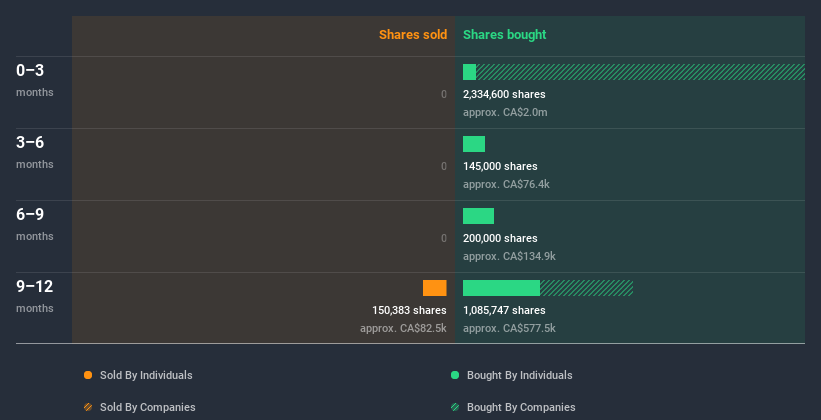Click the approx. CA$577.5k value
The height and width of the screenshot is (420, 821).
[509, 328]
